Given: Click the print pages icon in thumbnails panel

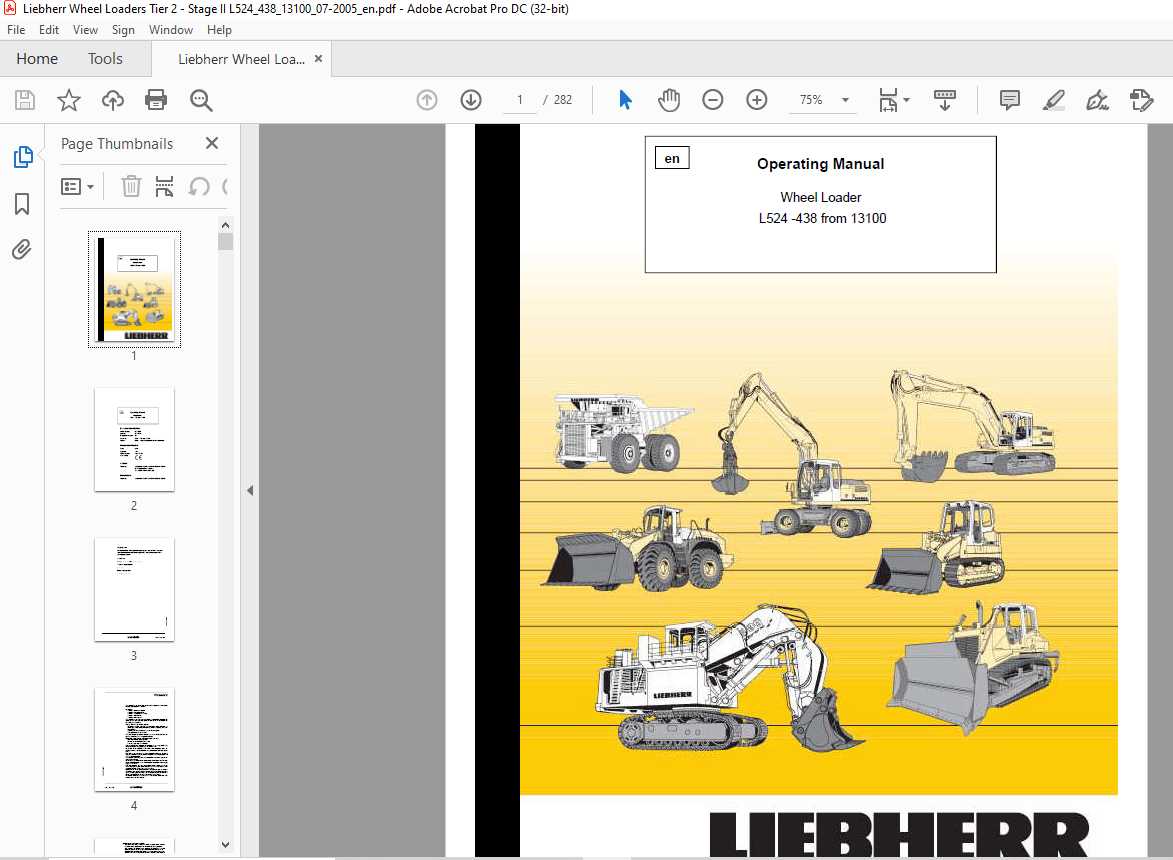Looking at the screenshot, I should (165, 186).
